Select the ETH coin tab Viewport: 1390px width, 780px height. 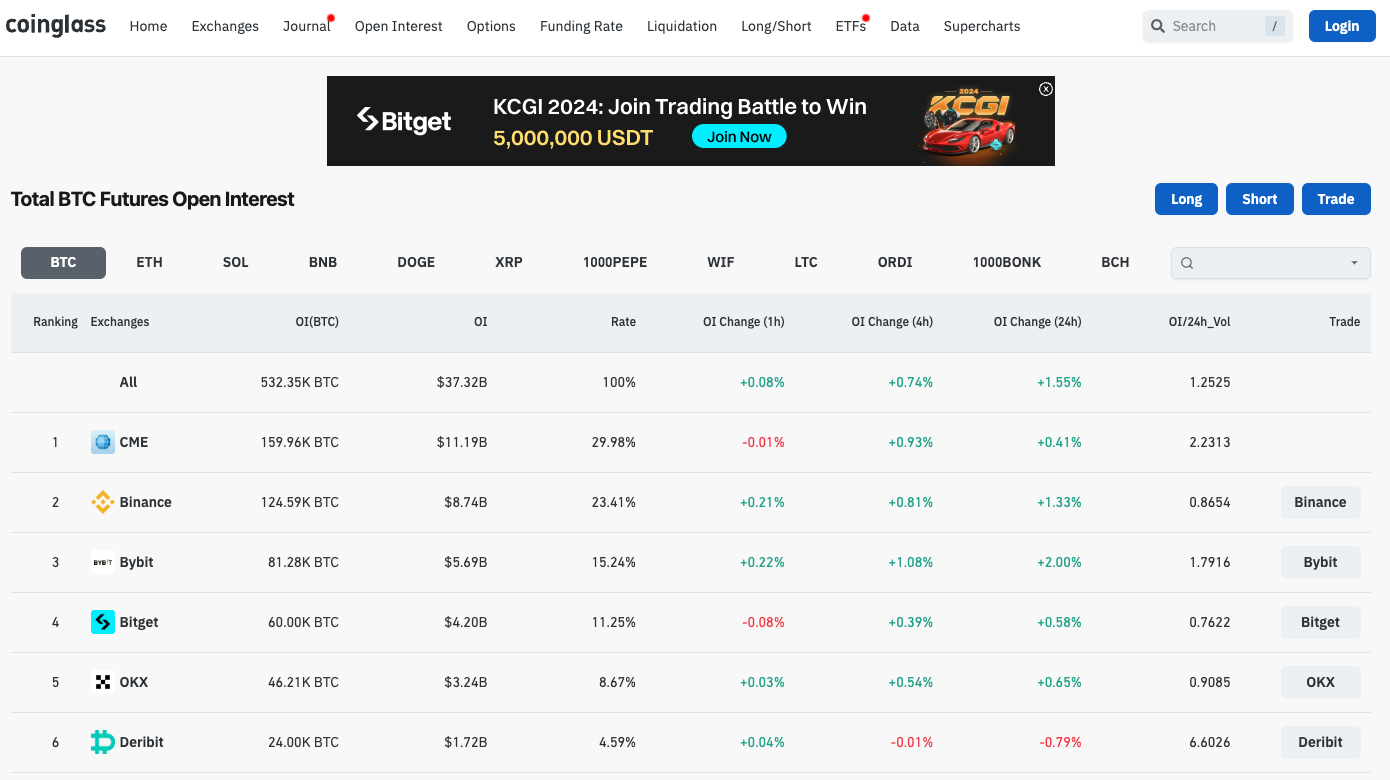tap(149, 262)
